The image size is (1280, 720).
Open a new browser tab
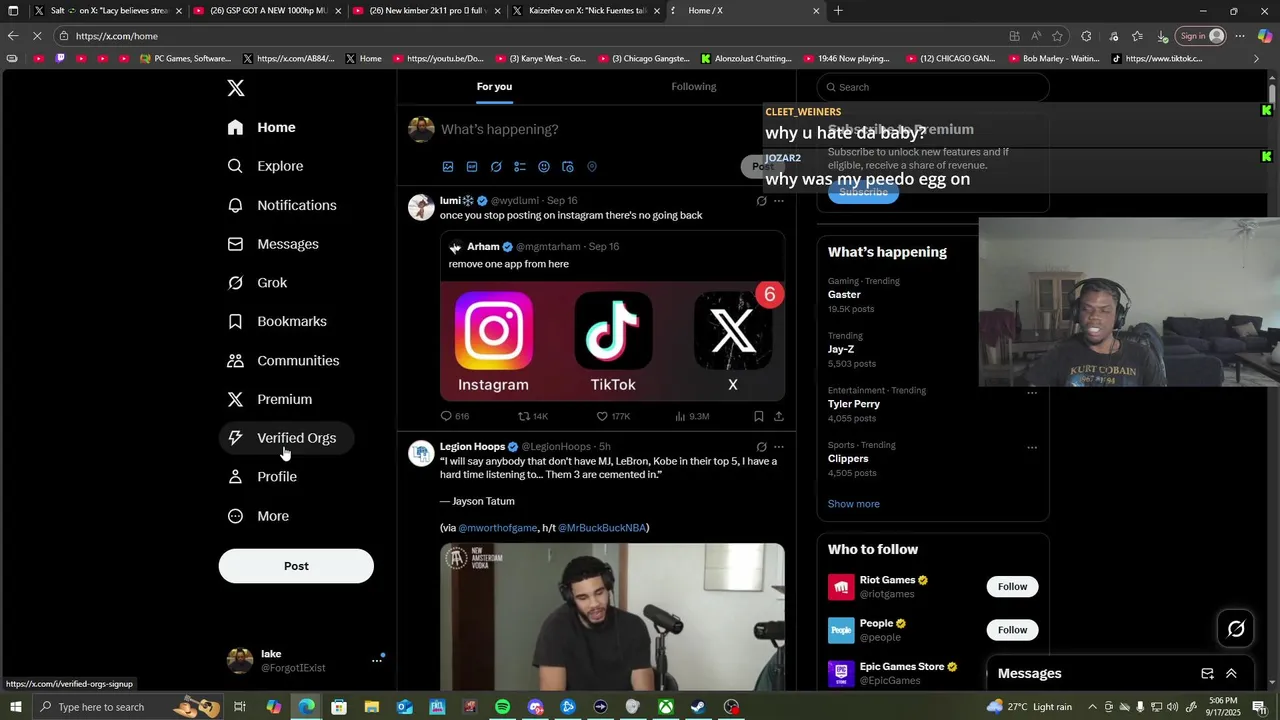pos(838,11)
